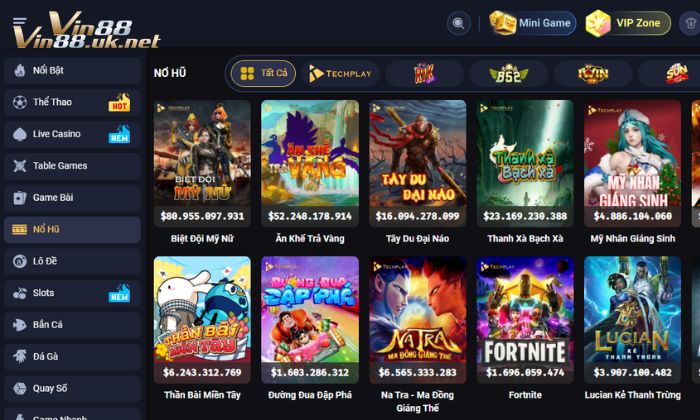Select the RIK provider logo
This screenshot has height=420, width=700.
pyautogui.click(x=424, y=74)
